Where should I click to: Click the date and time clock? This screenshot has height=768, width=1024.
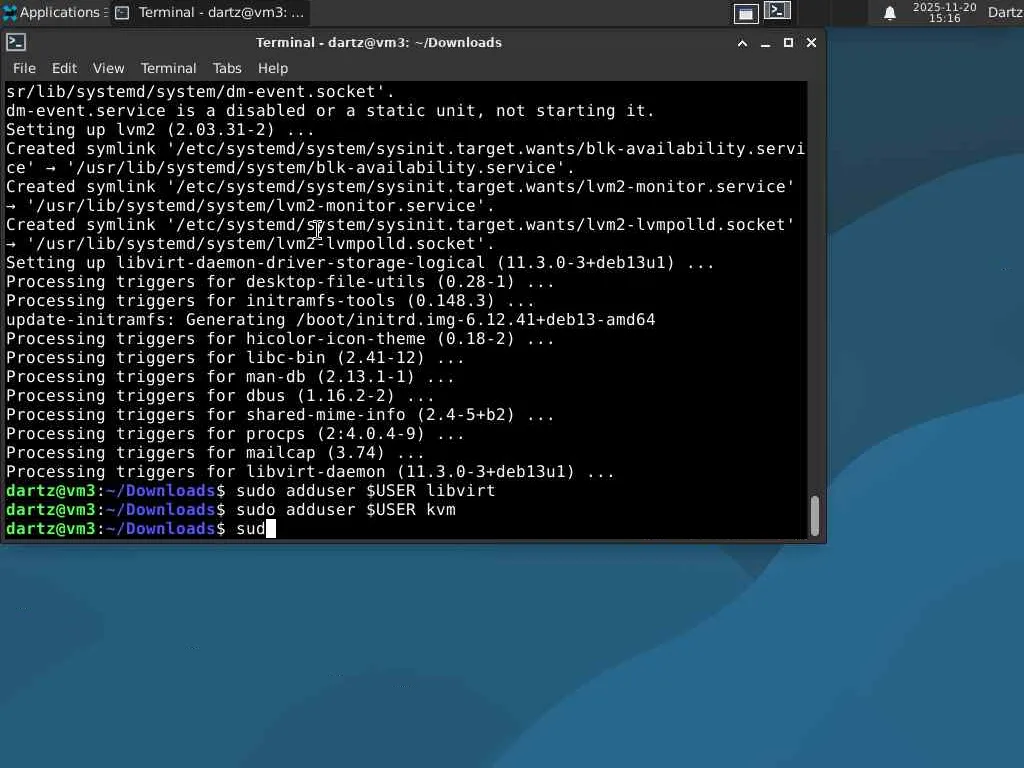click(x=944, y=12)
